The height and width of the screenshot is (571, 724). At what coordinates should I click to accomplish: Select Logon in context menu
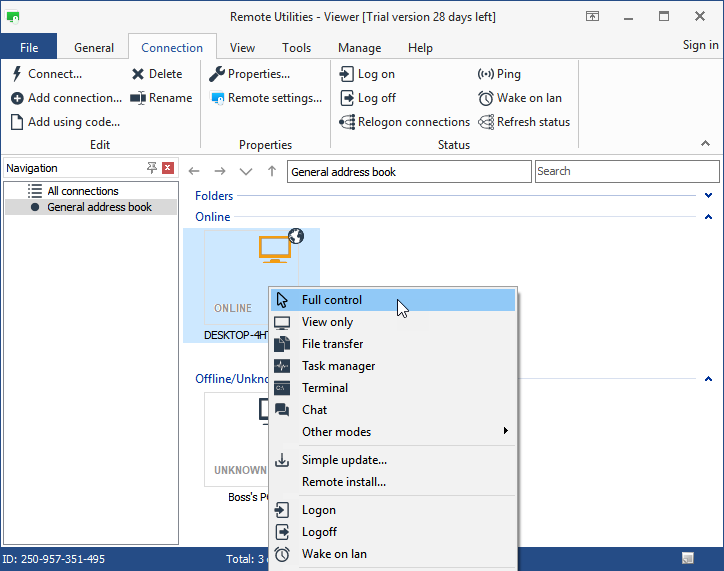(x=393, y=510)
